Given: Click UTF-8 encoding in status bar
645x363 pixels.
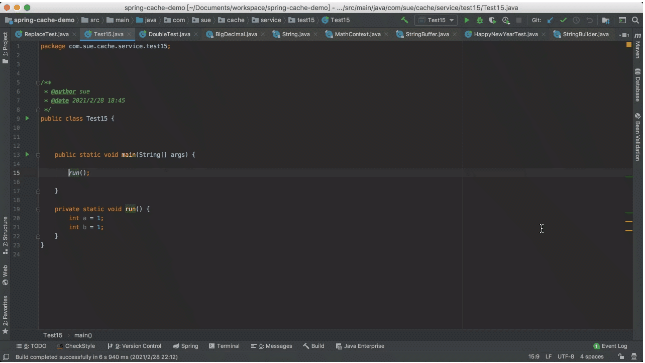Looking at the screenshot, I should click(566, 356).
